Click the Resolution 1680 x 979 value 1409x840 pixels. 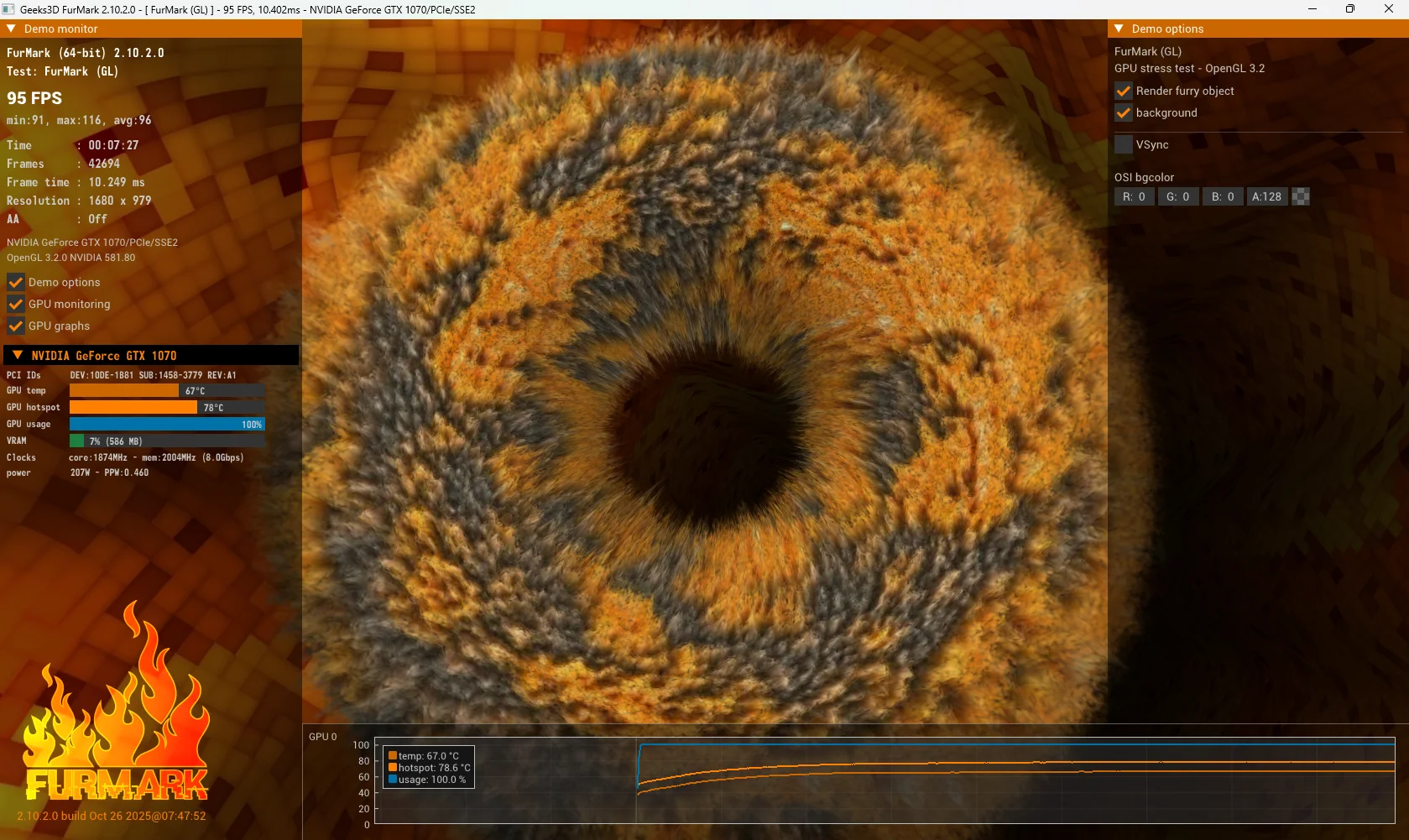point(120,201)
